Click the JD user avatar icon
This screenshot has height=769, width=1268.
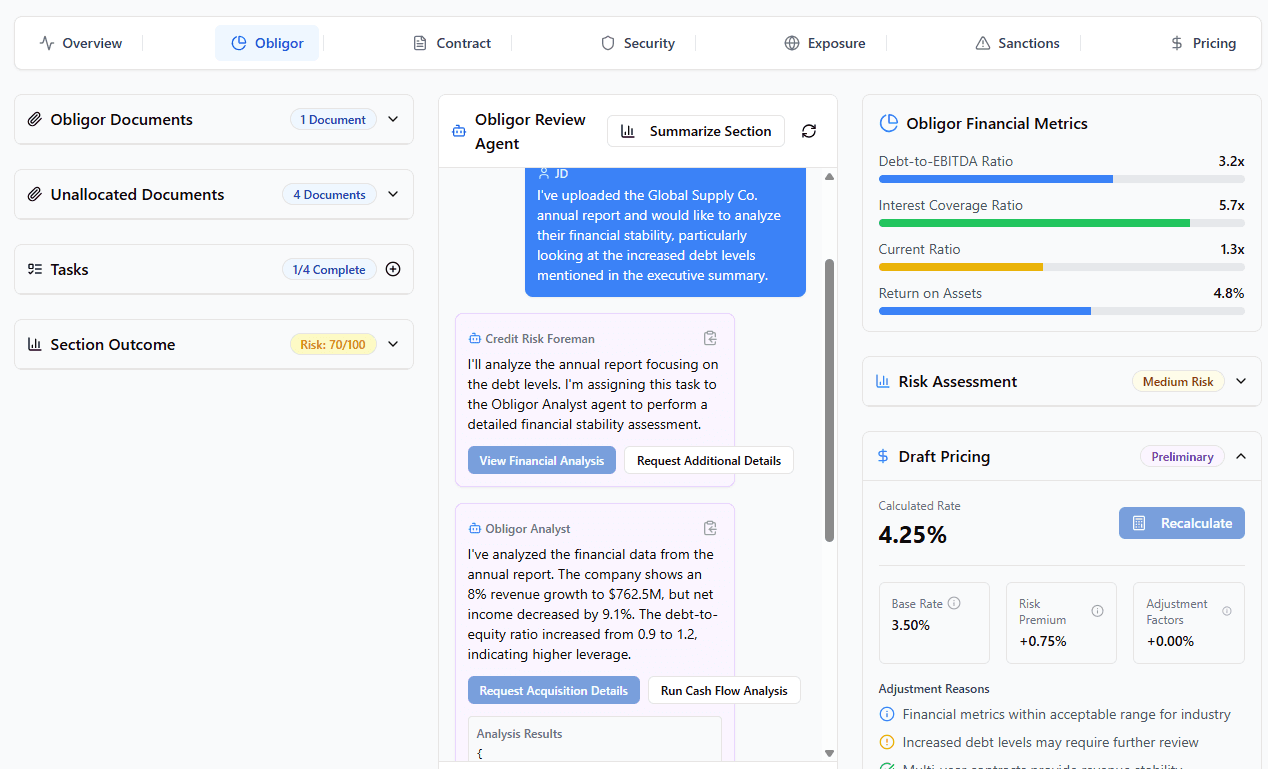click(544, 174)
